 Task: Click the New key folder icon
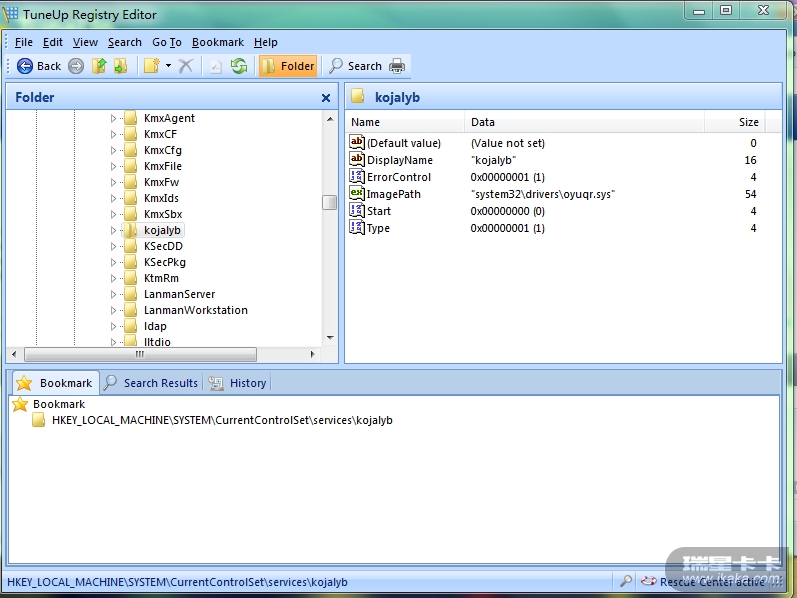point(151,66)
